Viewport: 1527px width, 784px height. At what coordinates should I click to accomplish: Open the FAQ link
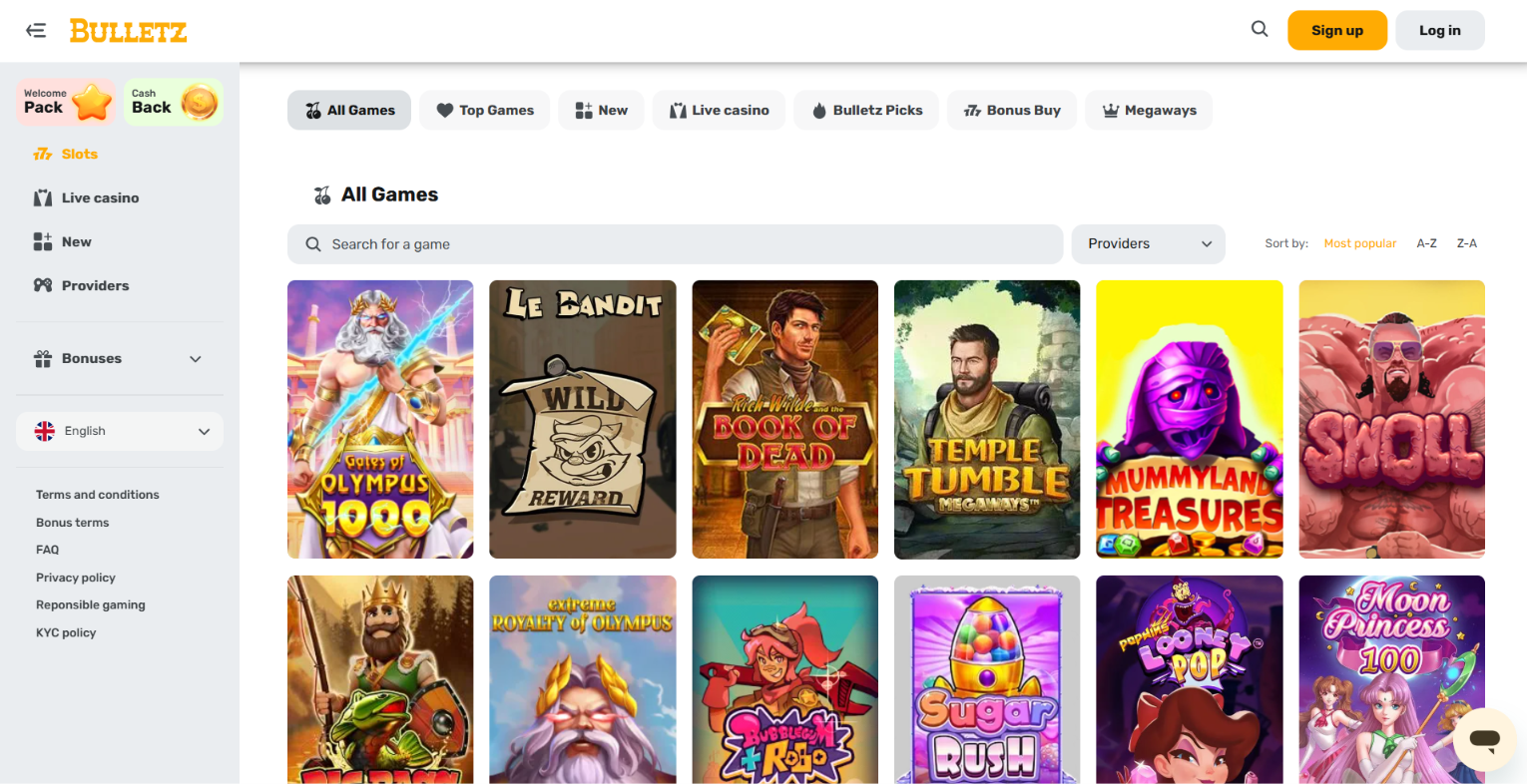48,550
